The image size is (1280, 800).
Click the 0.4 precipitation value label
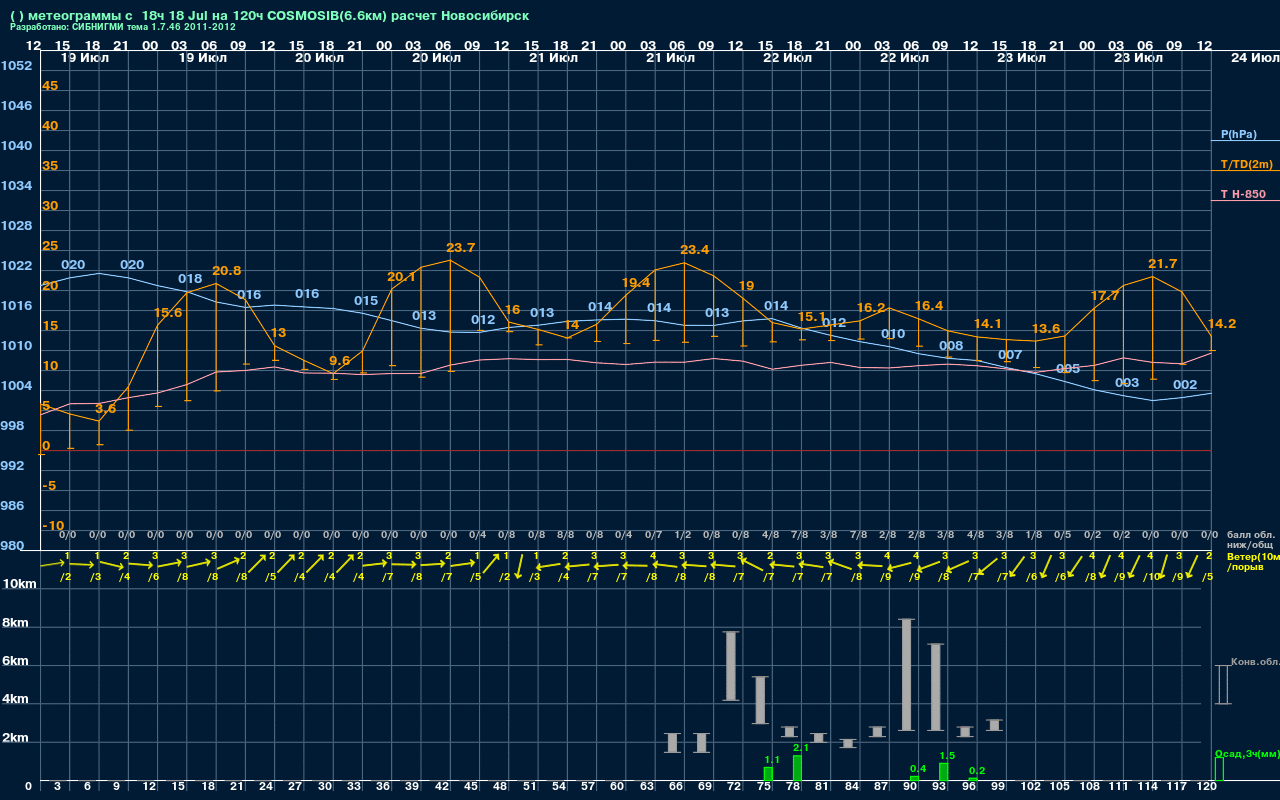coord(918,768)
